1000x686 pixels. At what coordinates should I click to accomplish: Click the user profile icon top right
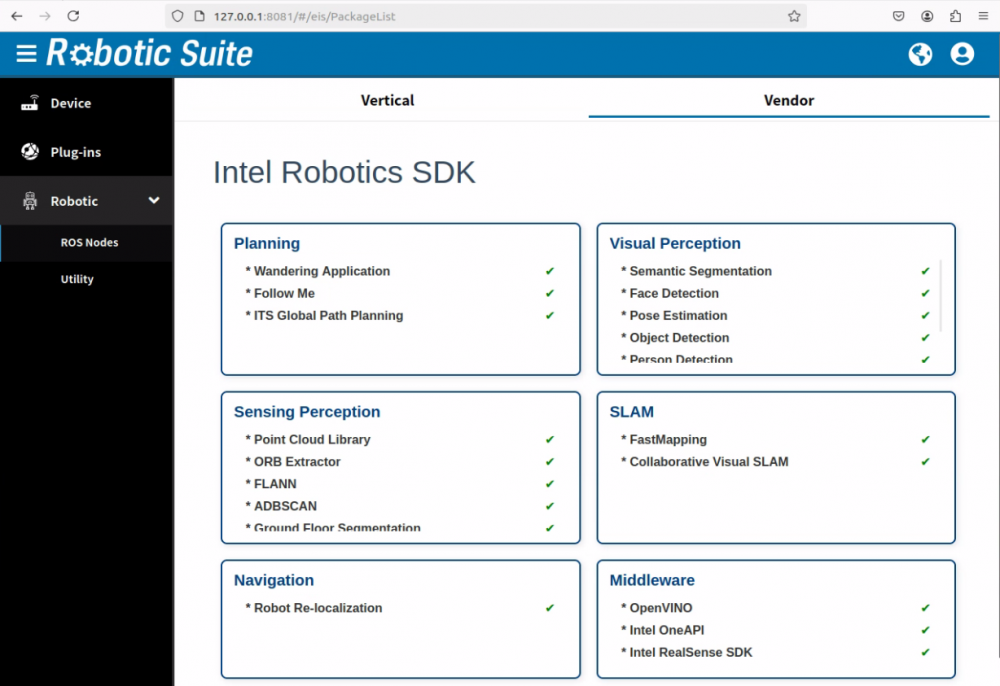(x=962, y=55)
